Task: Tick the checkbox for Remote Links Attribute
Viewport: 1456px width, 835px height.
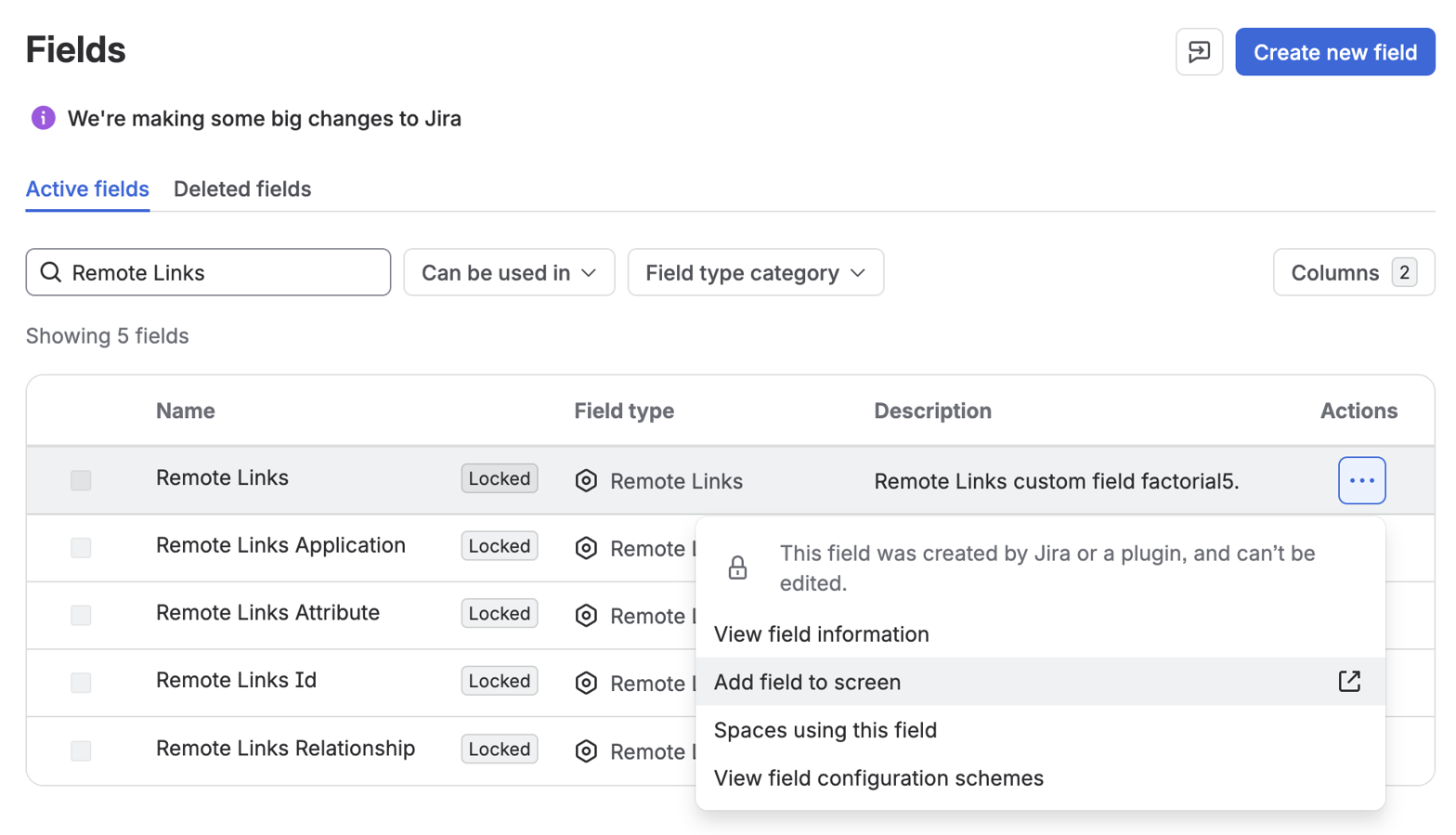Action: click(x=81, y=616)
